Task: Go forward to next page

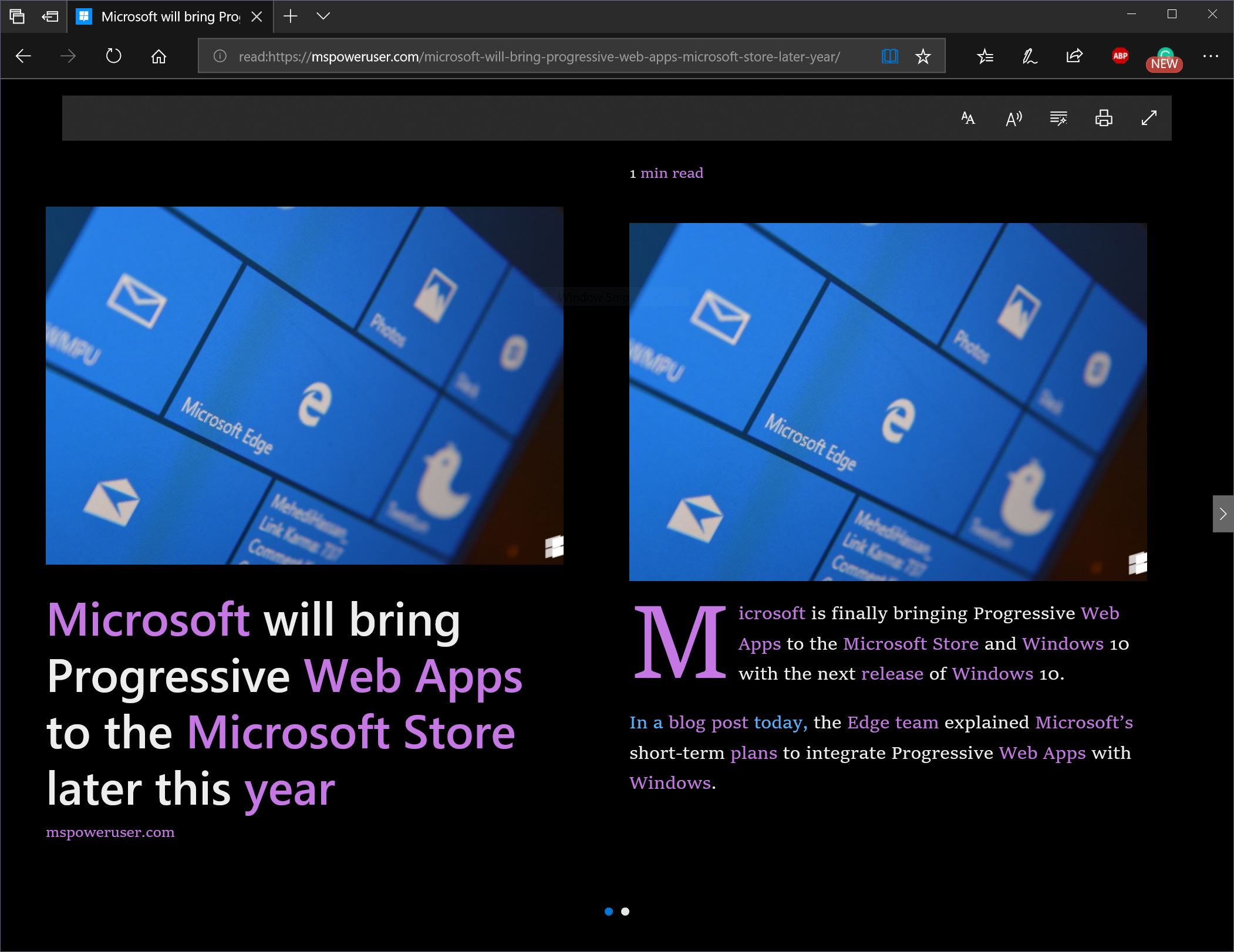Action: pos(68,56)
